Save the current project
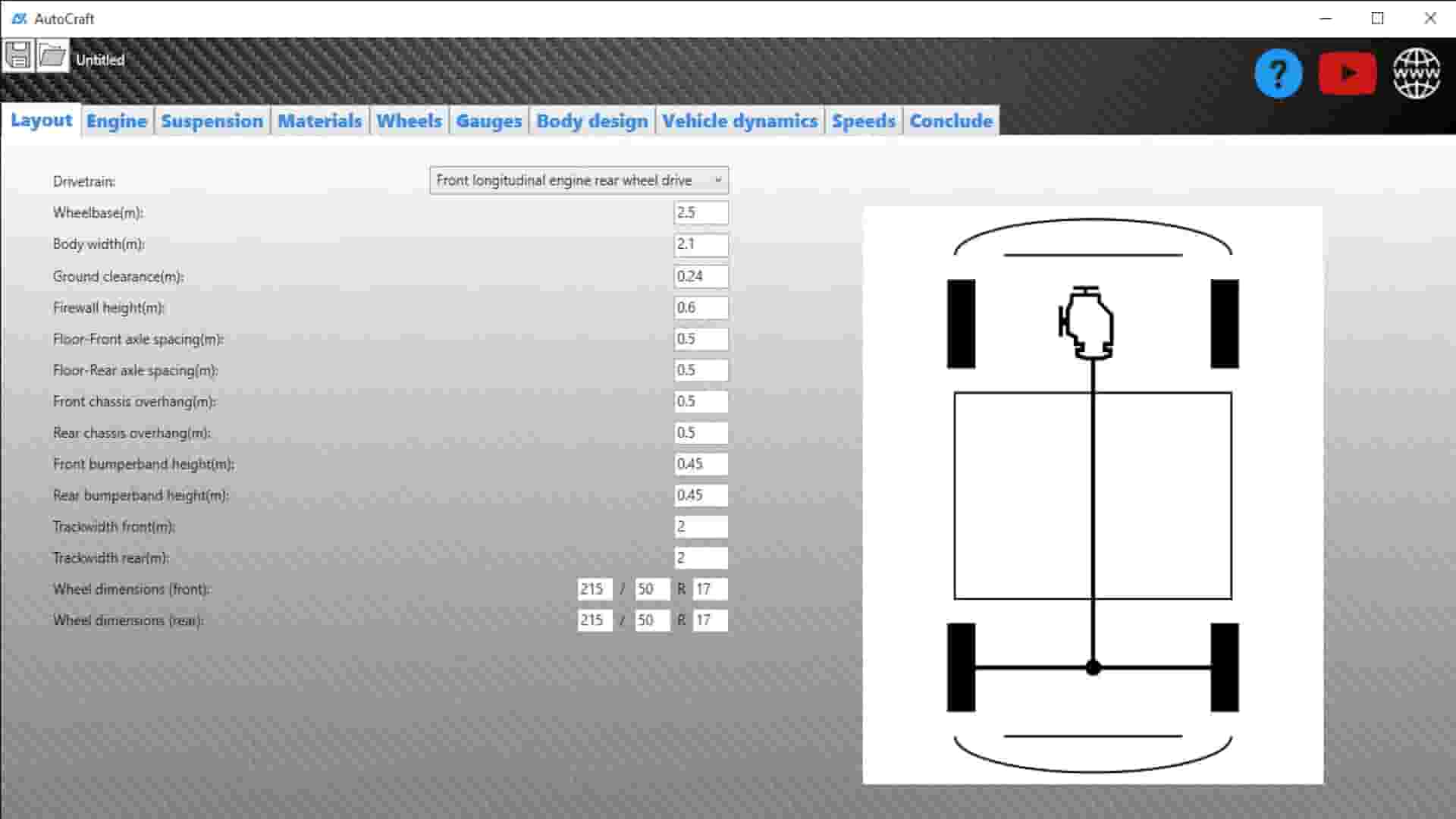This screenshot has width=1456, height=819. point(20,53)
